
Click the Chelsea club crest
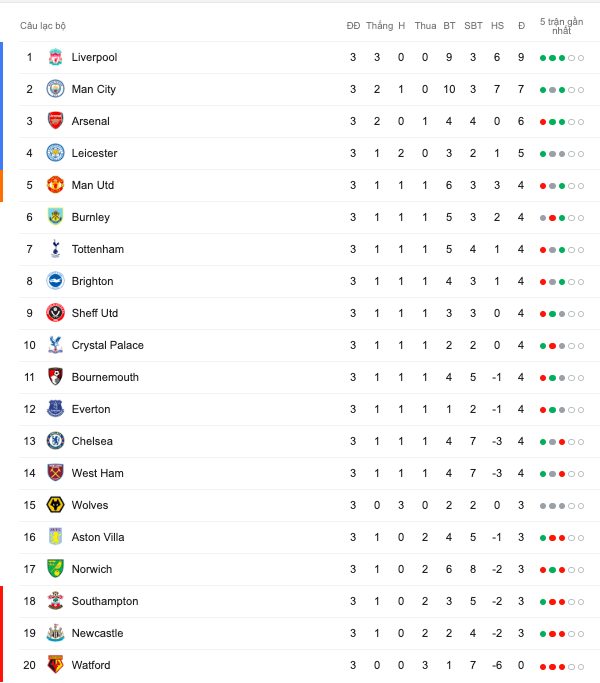tap(56, 441)
